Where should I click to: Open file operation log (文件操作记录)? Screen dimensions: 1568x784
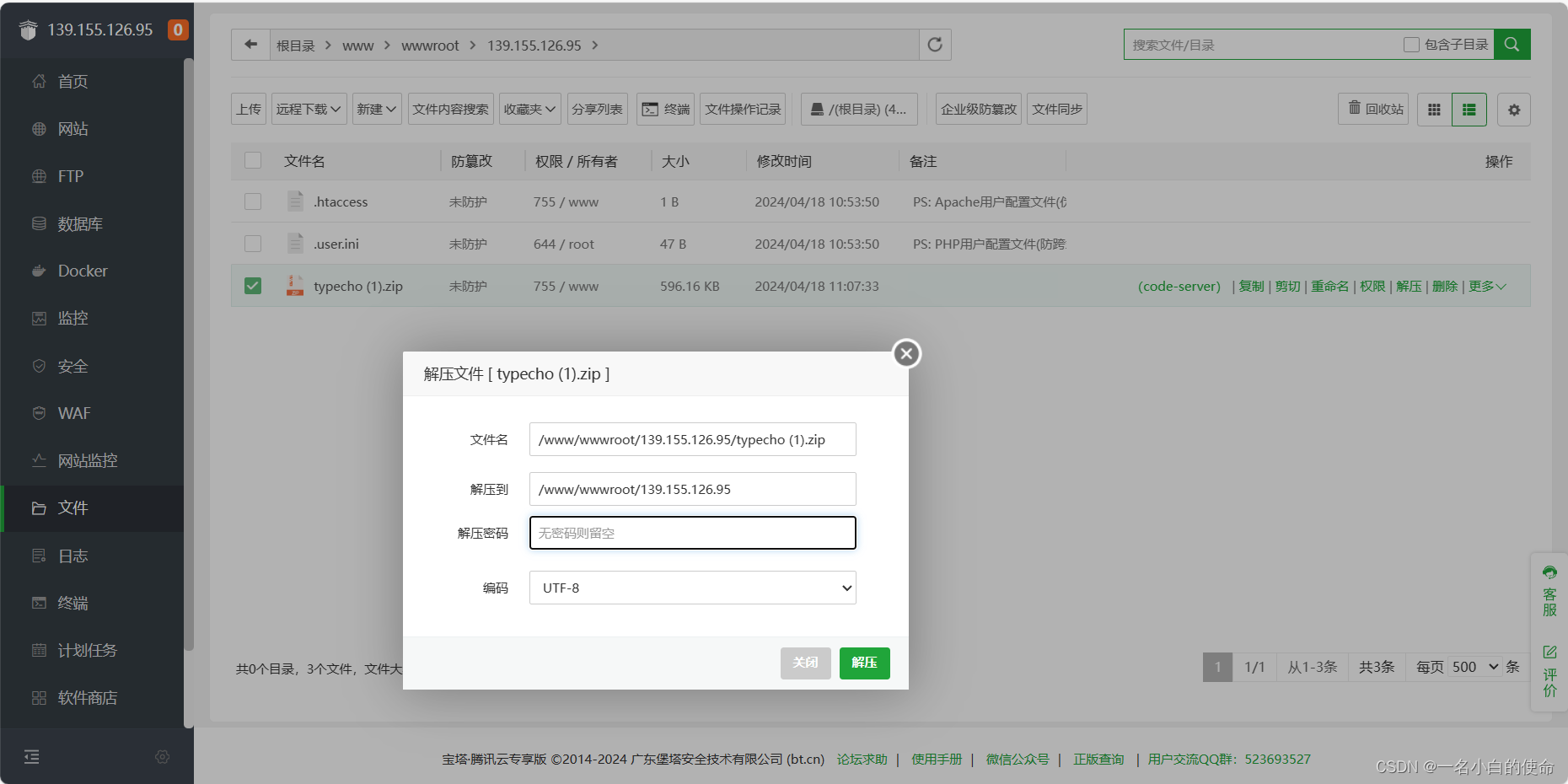point(743,109)
